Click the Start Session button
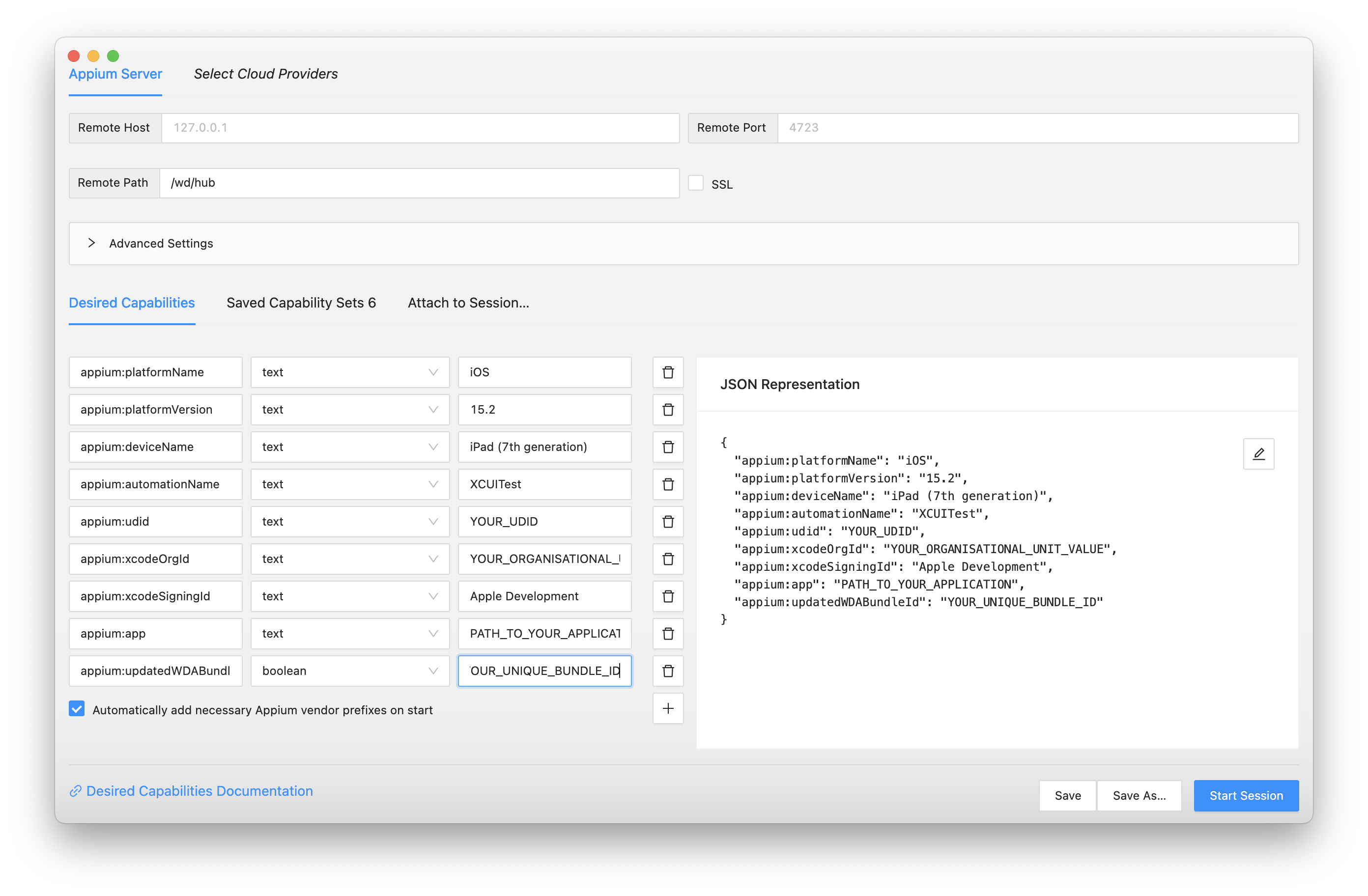The image size is (1368, 896). (1246, 795)
